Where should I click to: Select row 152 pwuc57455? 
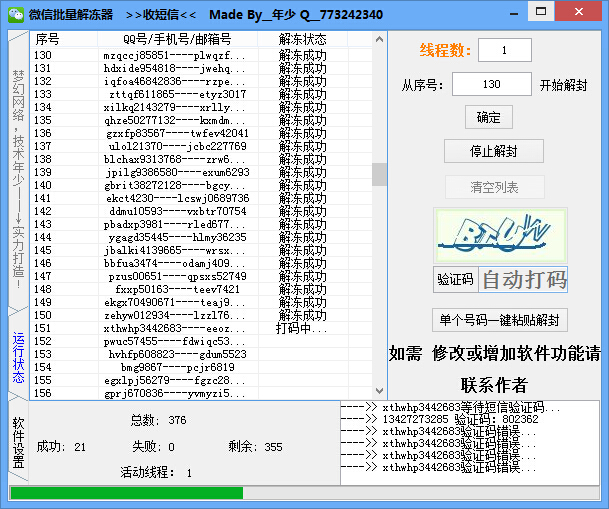point(201,341)
